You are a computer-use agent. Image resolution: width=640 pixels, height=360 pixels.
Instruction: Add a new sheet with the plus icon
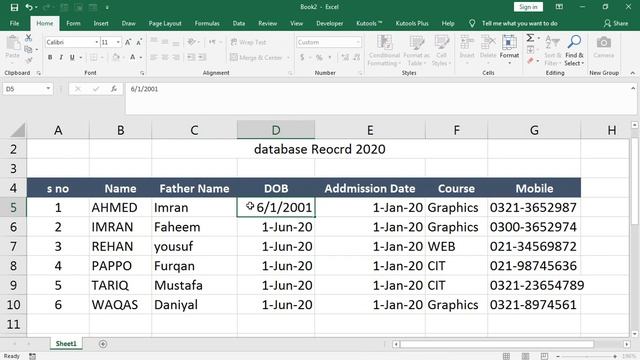pyautogui.click(x=103, y=344)
